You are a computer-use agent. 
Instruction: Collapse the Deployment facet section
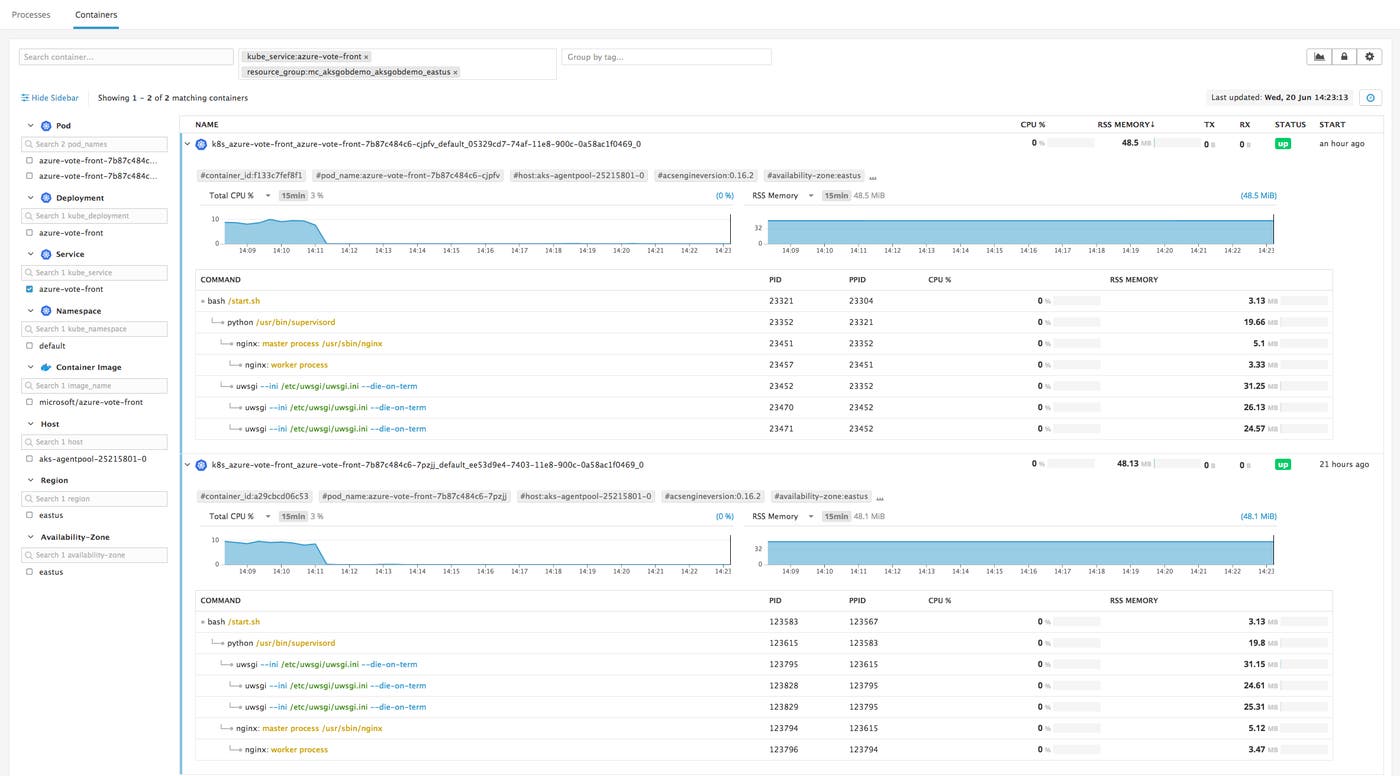tap(30, 198)
